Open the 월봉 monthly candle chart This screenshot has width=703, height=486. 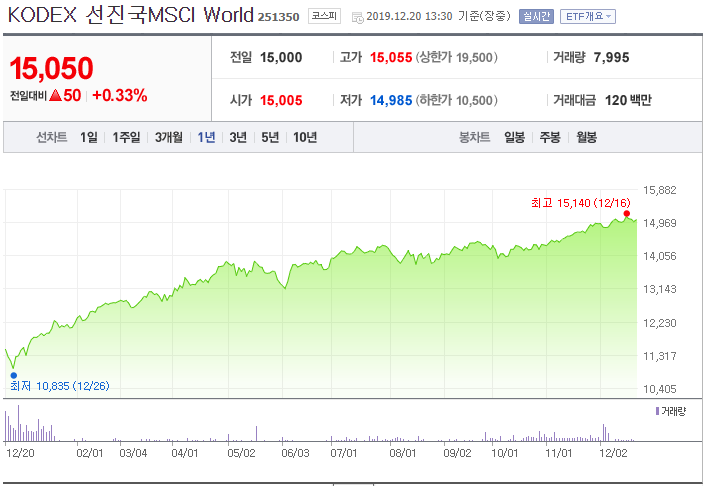click(586, 137)
